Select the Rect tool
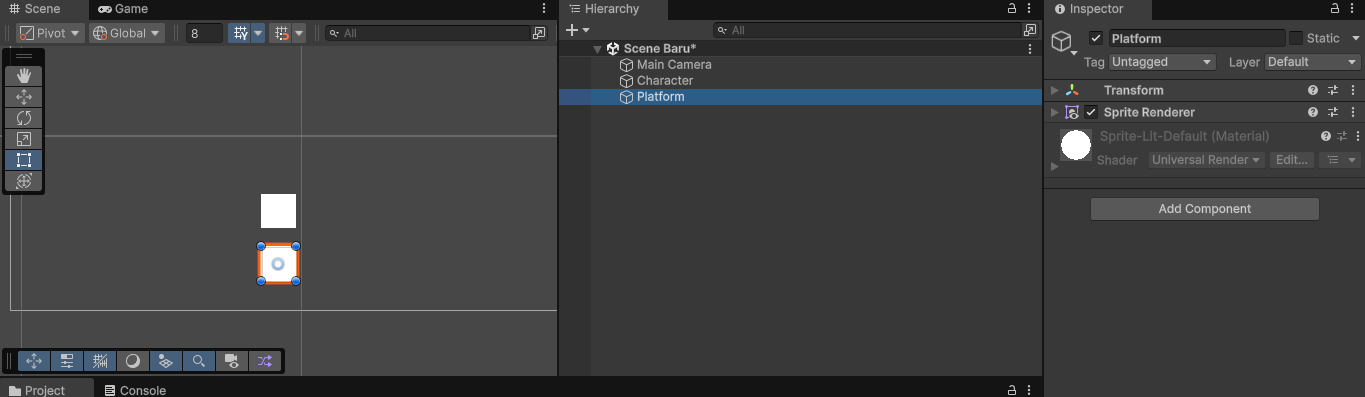The width and height of the screenshot is (1365, 397). (24, 160)
